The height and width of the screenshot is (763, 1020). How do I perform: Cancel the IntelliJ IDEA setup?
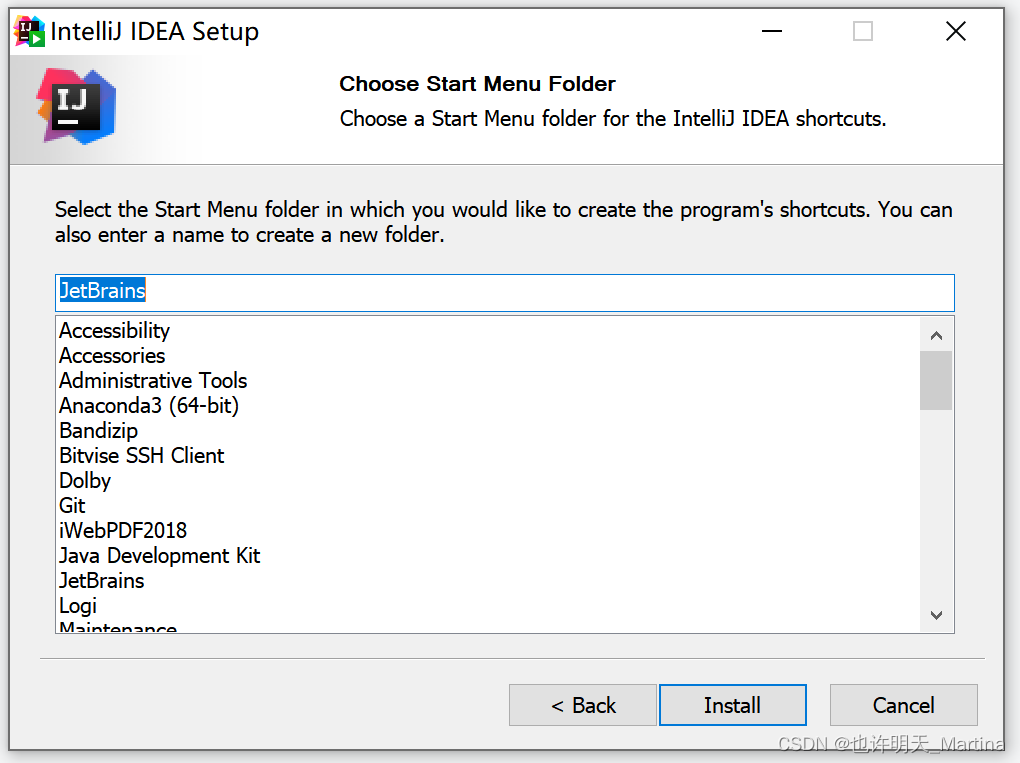point(903,705)
